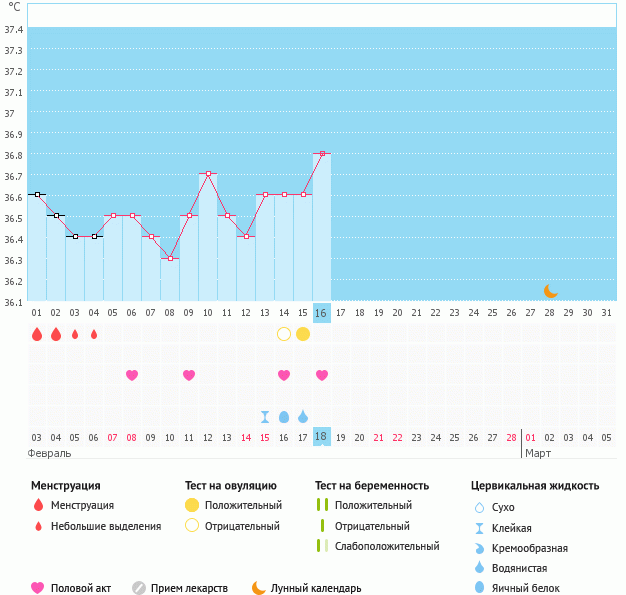Viewport: 626px width, 595px height.
Task: Click the Цервикальная жидкость legend heading
Action: point(535,485)
